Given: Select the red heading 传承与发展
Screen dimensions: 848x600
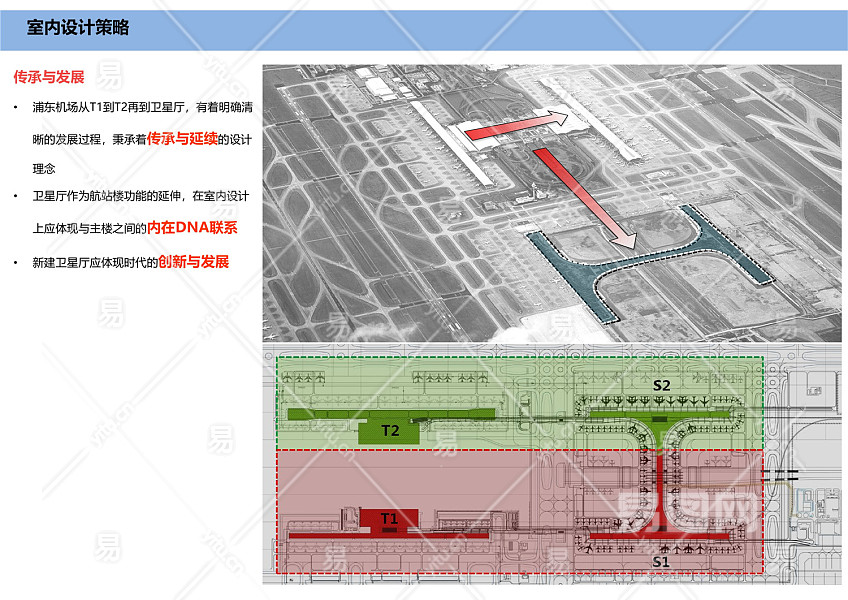Looking at the screenshot, I should 48,77.
